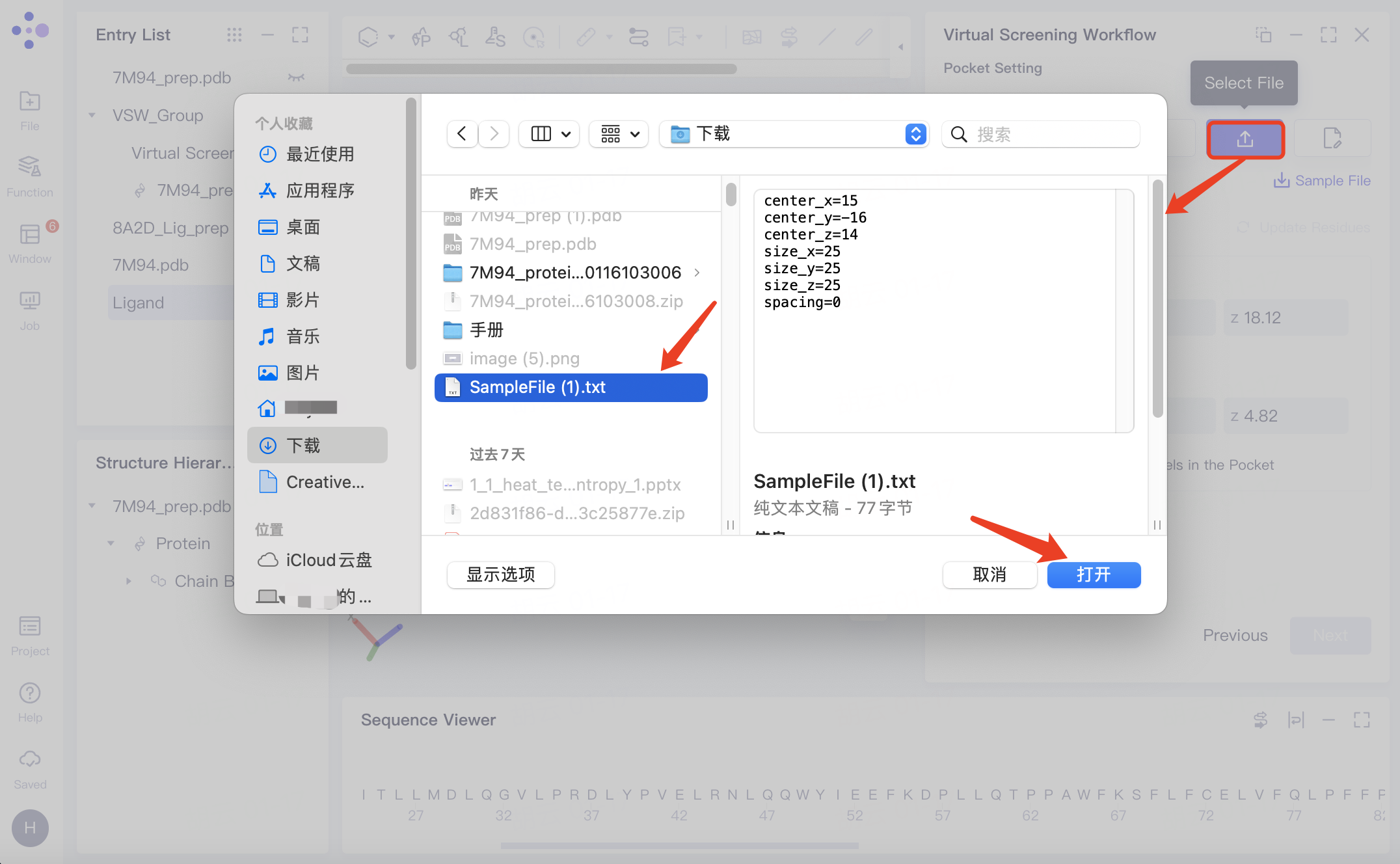1400x864 pixels.
Task: Click 取消 button
Action: point(989,575)
